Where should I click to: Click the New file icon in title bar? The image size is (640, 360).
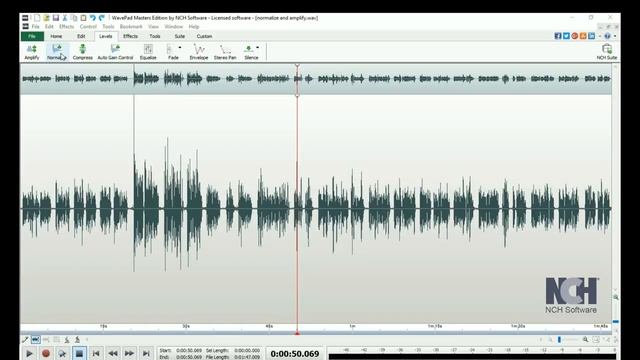point(37,18)
